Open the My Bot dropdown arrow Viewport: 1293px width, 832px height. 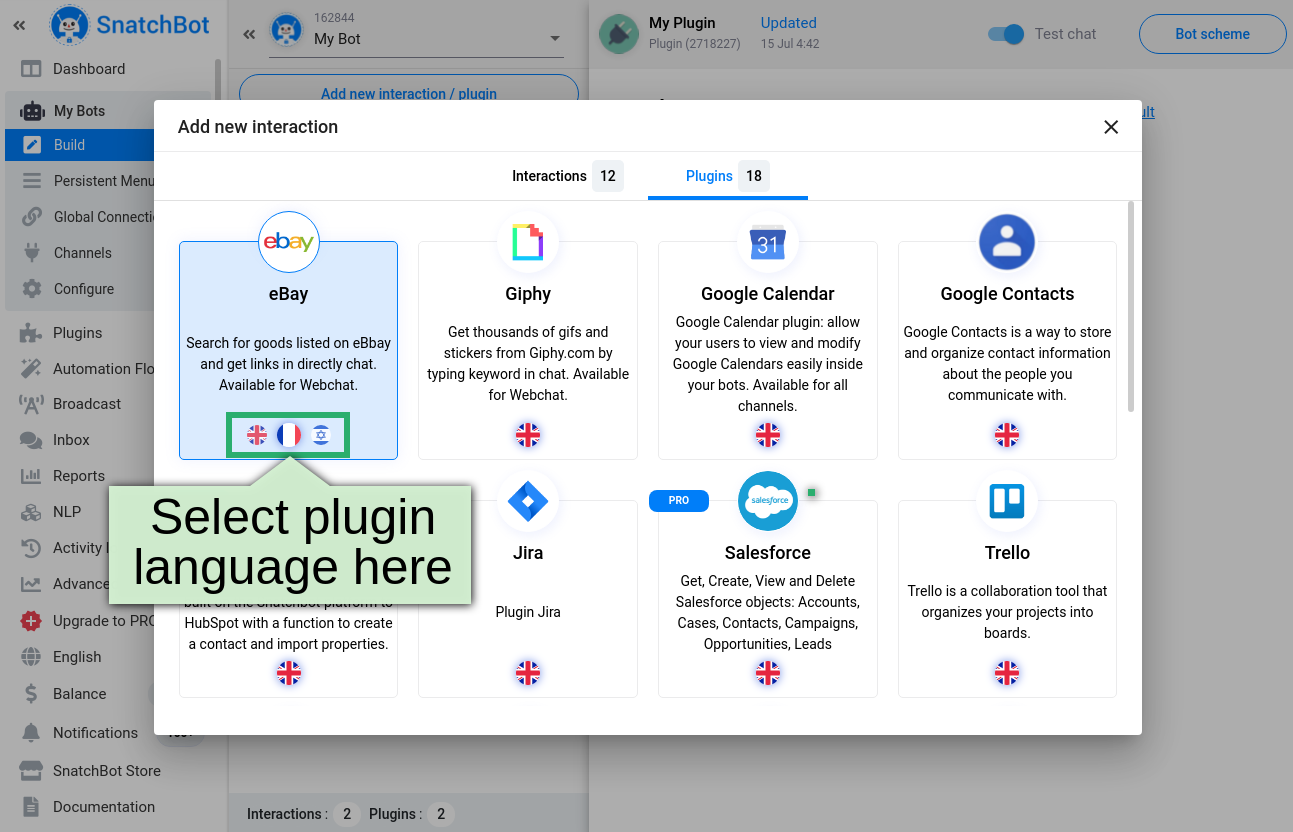[556, 39]
